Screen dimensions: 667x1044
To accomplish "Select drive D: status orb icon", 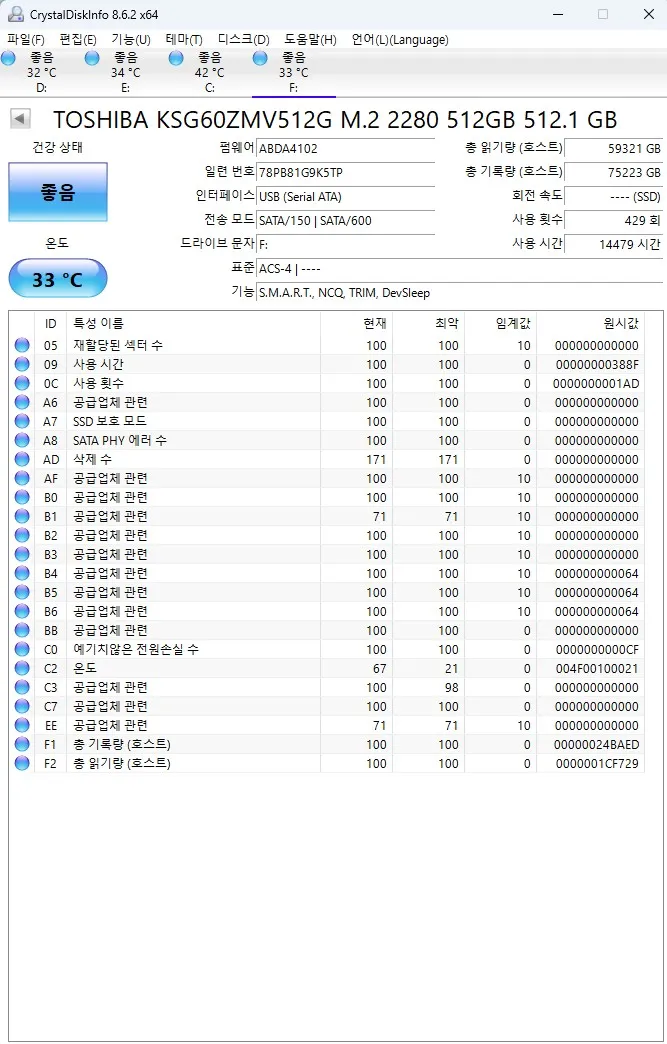I will (8, 59).
